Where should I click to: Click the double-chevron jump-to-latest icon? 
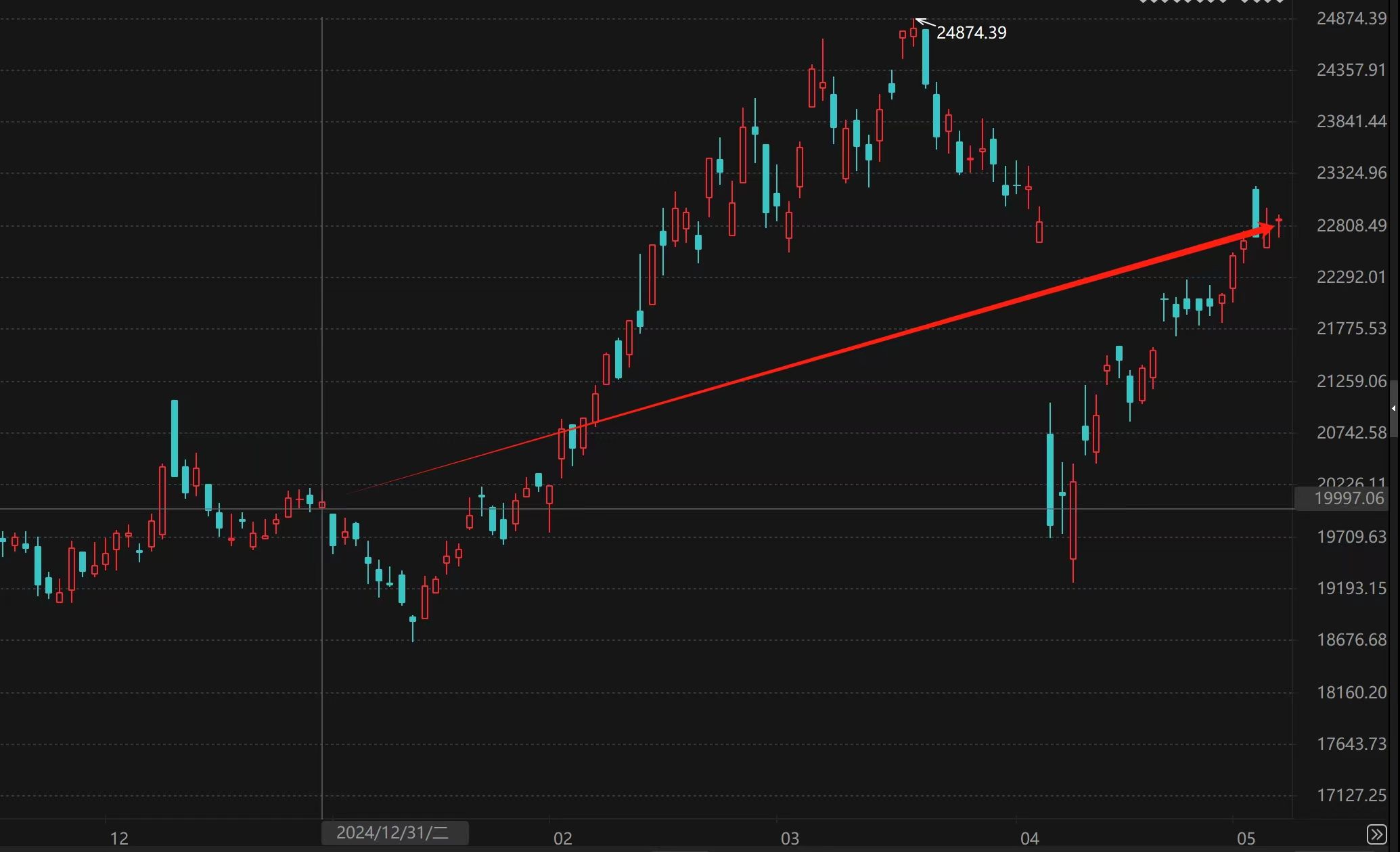click(1376, 834)
